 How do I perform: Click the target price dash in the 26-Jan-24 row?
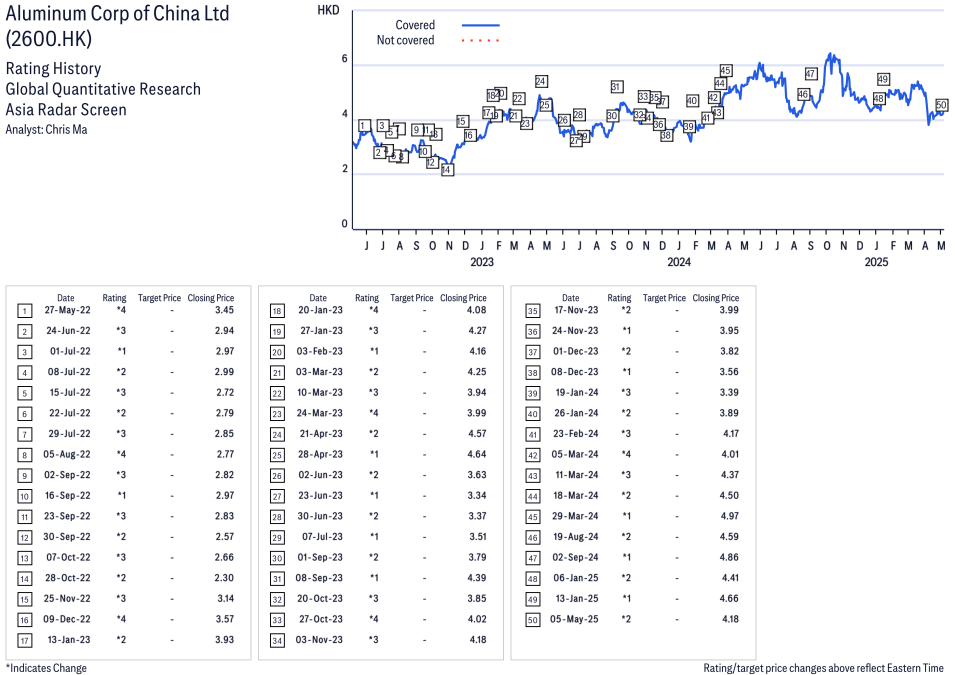click(677, 413)
